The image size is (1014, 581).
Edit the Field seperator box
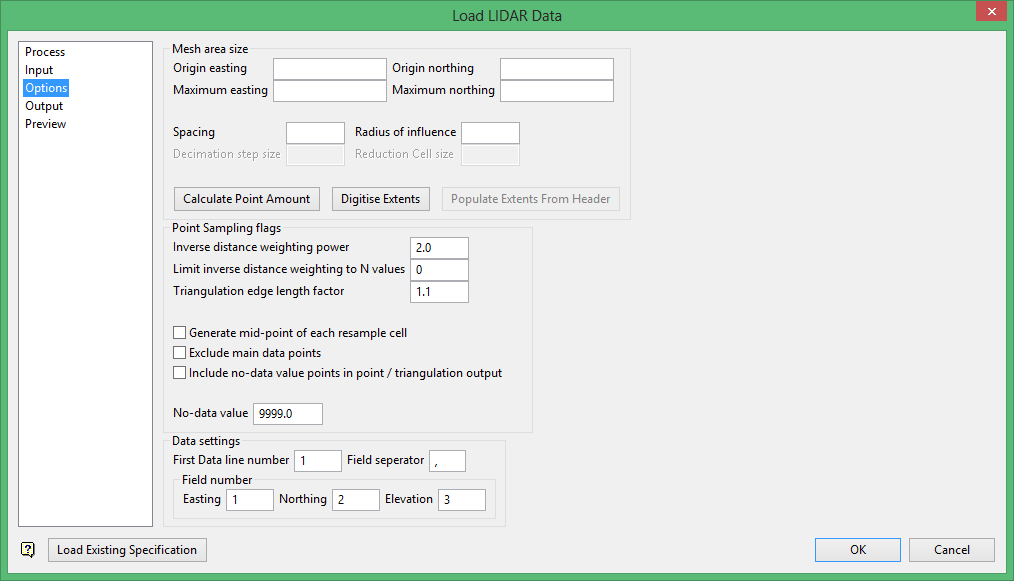[447, 461]
